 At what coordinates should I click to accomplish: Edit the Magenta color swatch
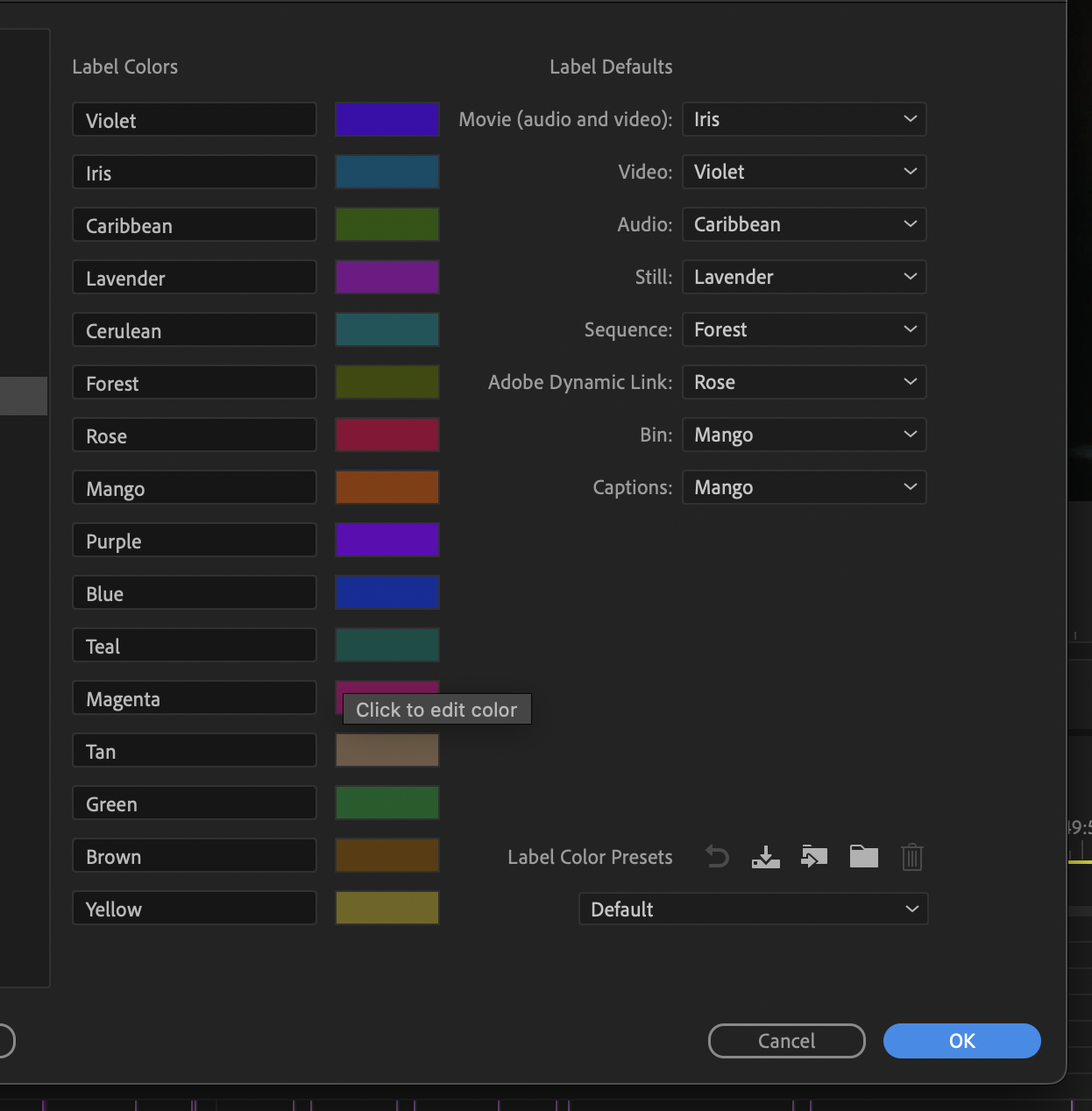click(x=386, y=689)
